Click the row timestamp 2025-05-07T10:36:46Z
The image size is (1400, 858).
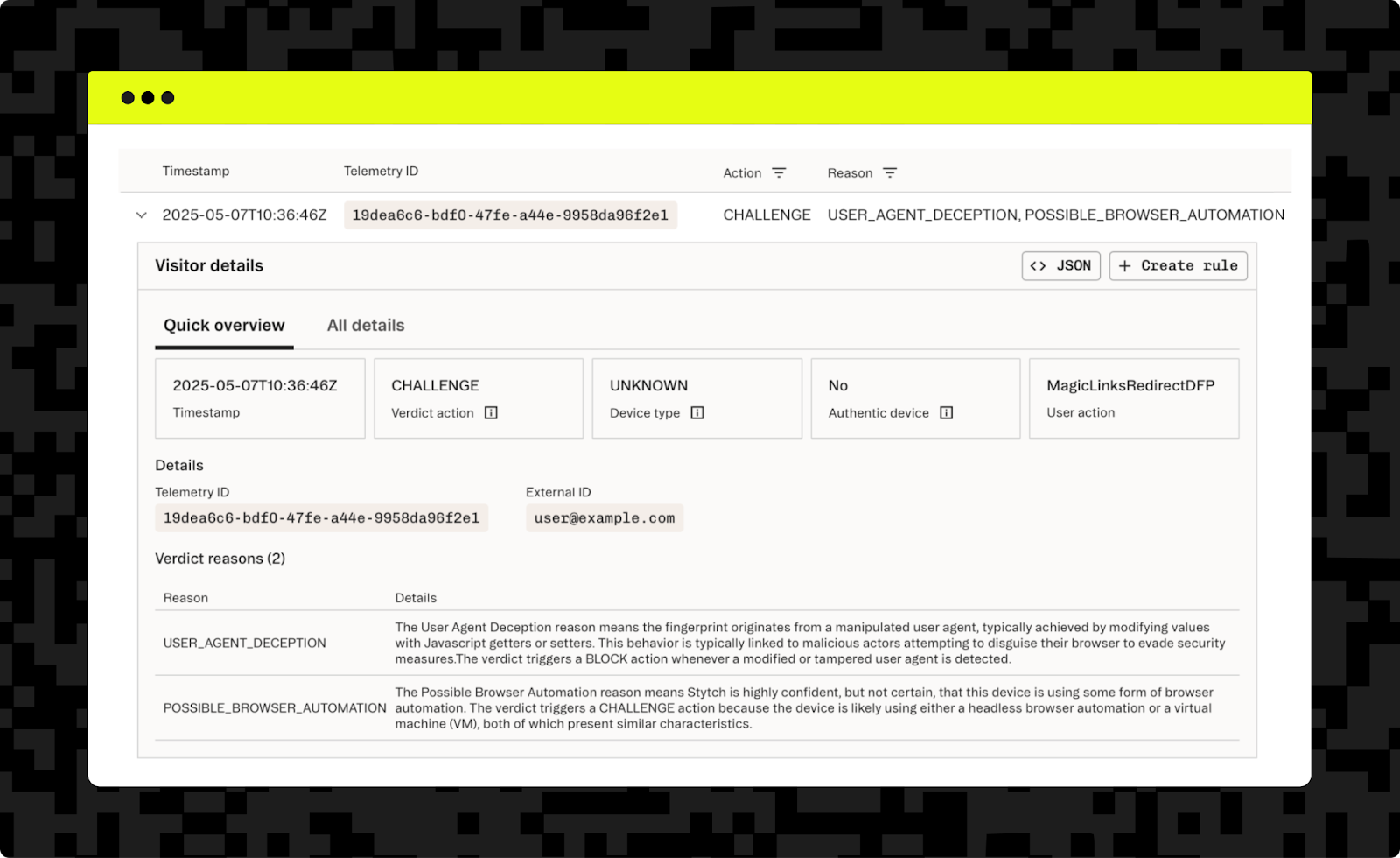click(x=244, y=215)
